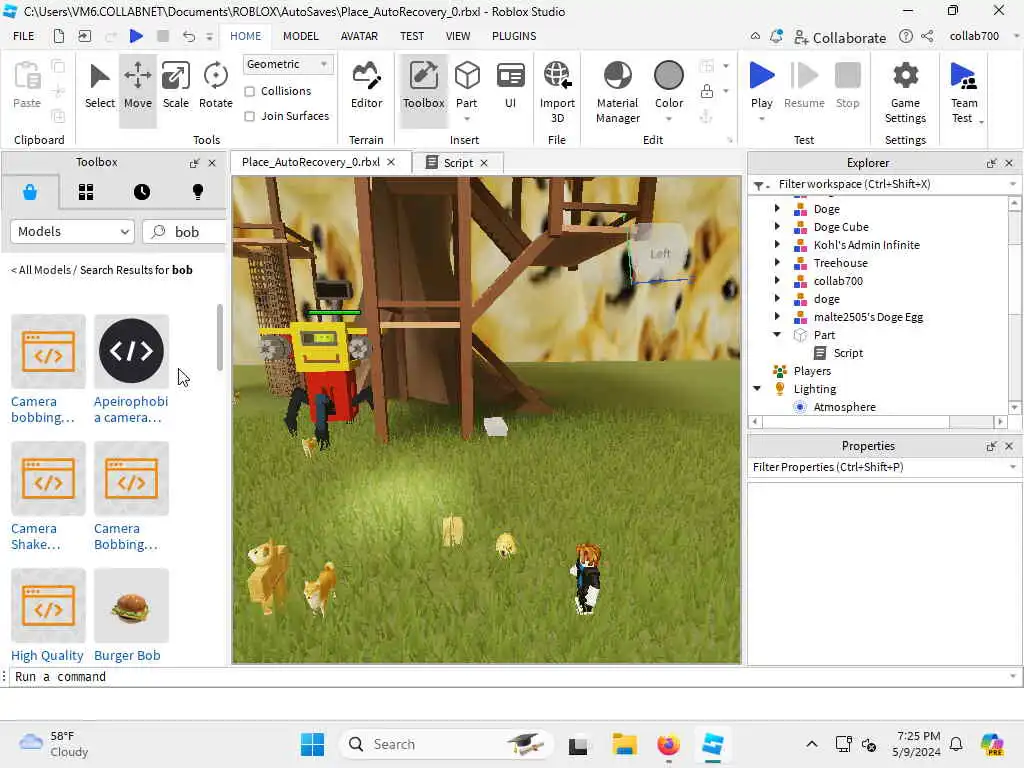
Task: Open the FILE menu
Action: pos(24,36)
